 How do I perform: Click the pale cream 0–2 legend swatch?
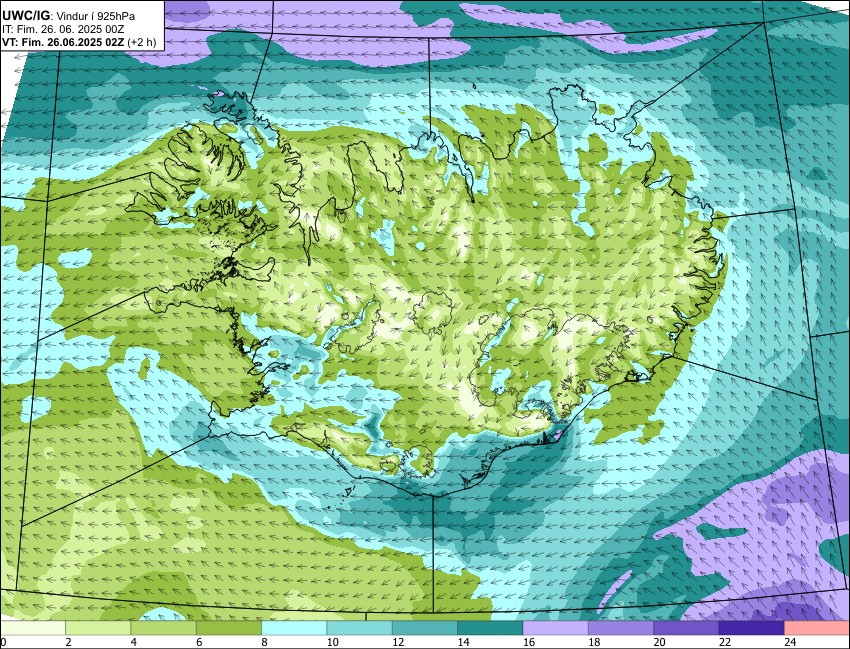(x=33, y=628)
